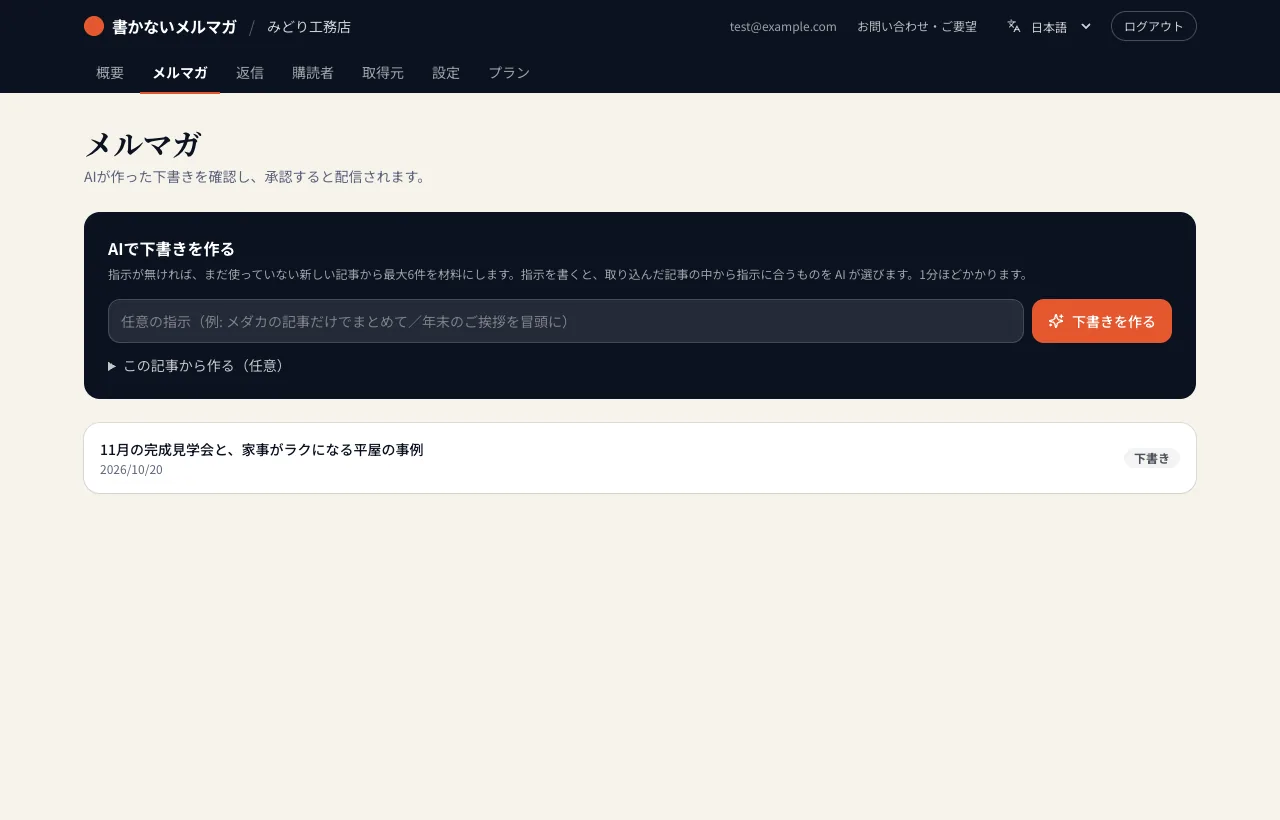Go to the 購読者 tab

click(313, 72)
